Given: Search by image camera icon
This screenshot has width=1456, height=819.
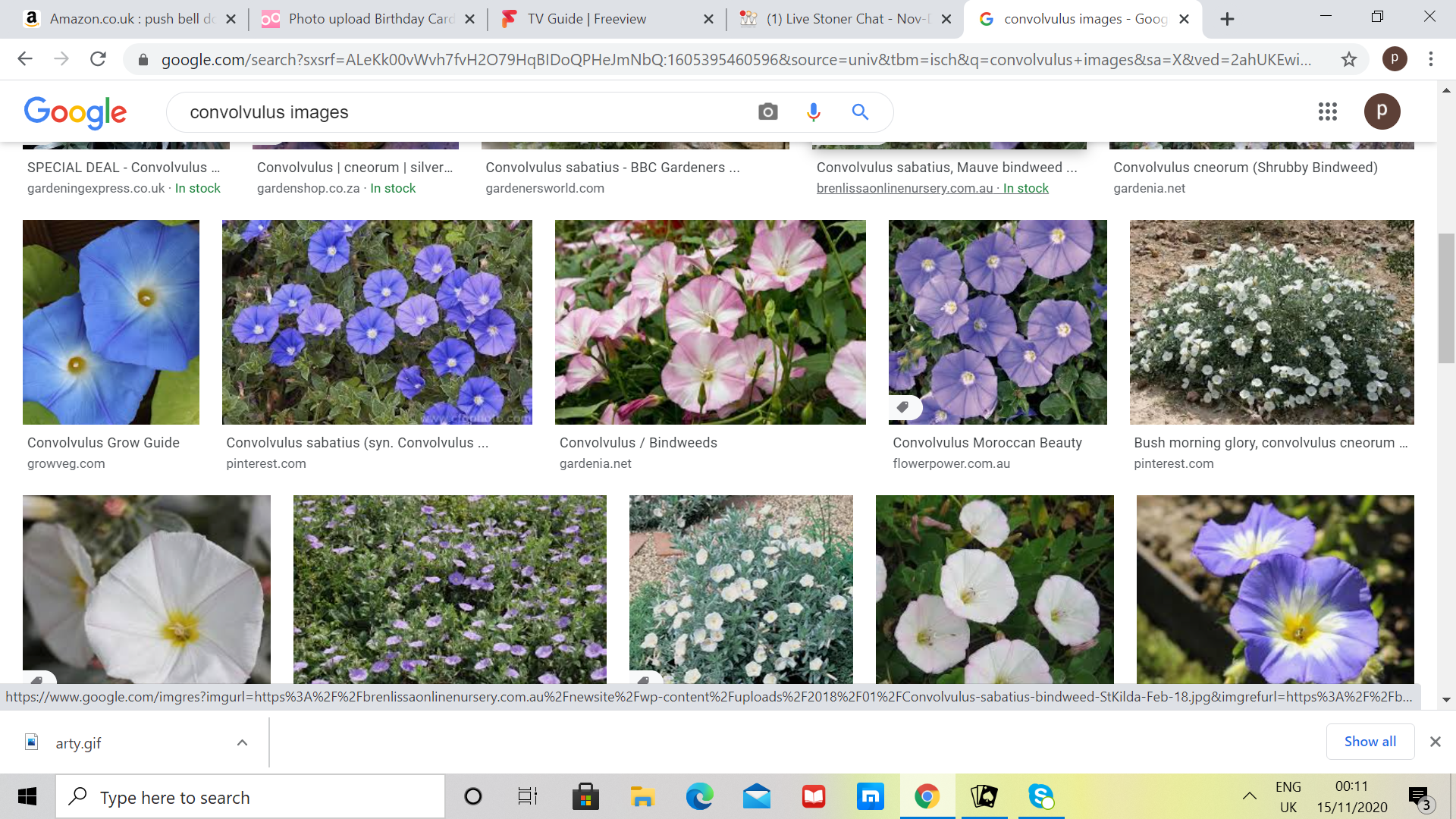Looking at the screenshot, I should pyautogui.click(x=767, y=112).
